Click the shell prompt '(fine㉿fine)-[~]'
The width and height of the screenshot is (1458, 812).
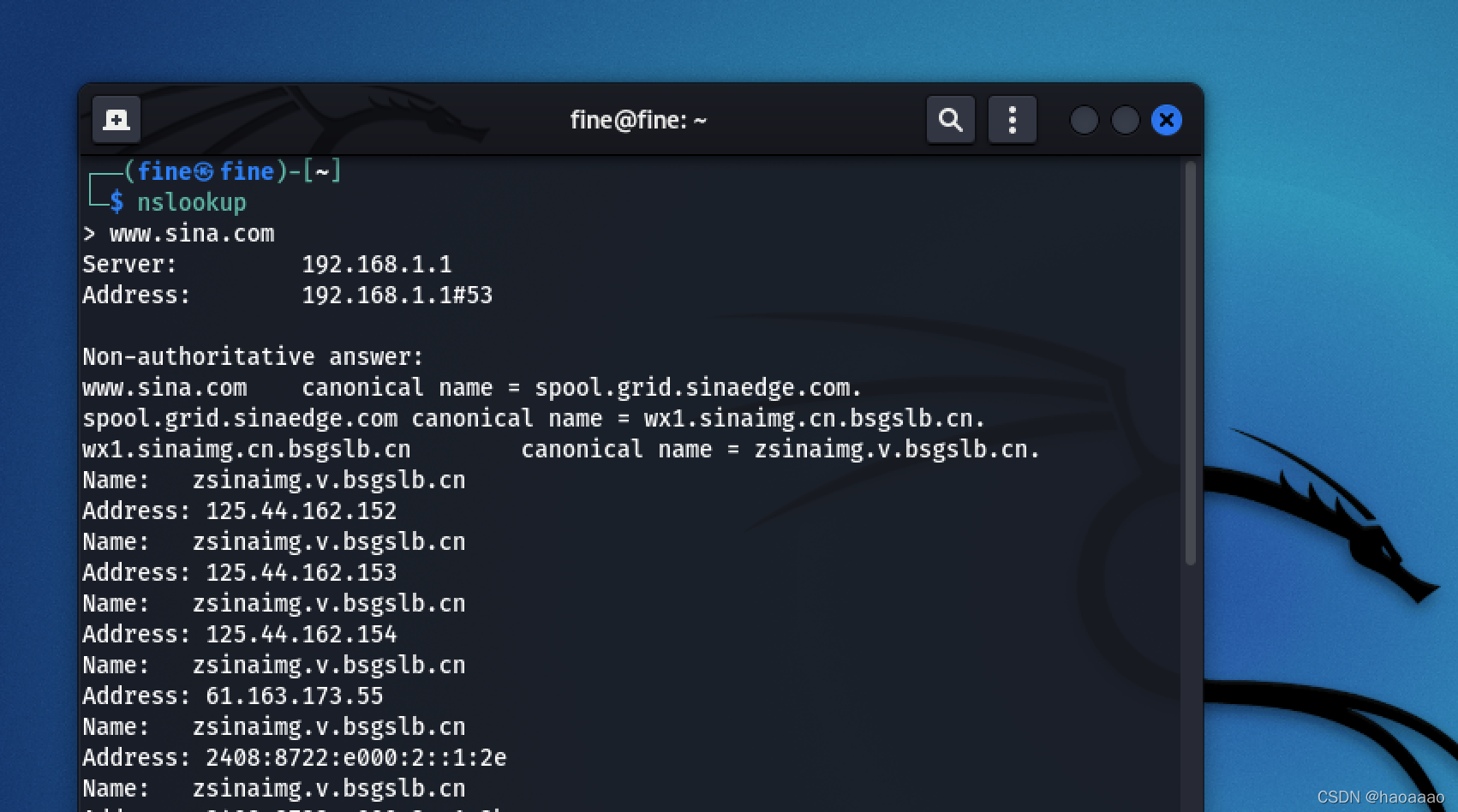coord(233,171)
